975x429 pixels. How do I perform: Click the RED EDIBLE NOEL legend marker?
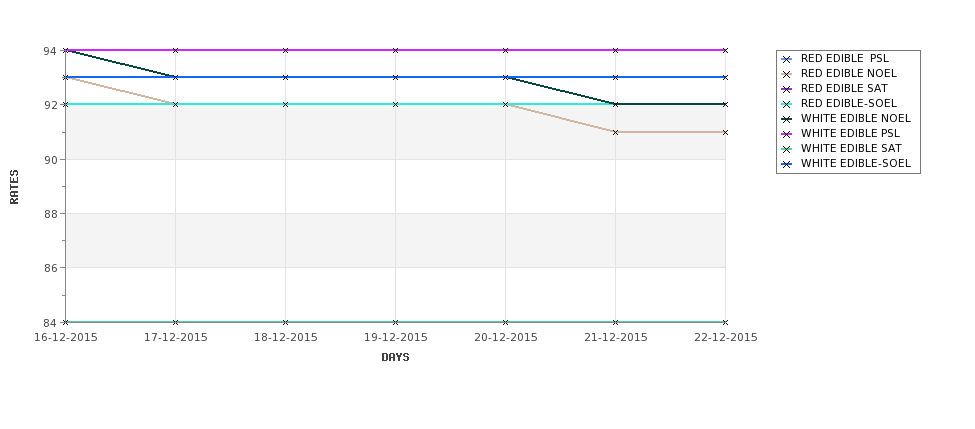[787, 74]
